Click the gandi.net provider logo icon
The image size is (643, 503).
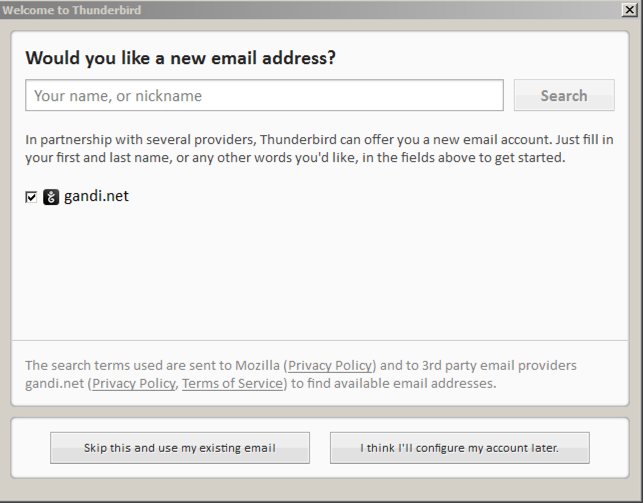coord(51,197)
